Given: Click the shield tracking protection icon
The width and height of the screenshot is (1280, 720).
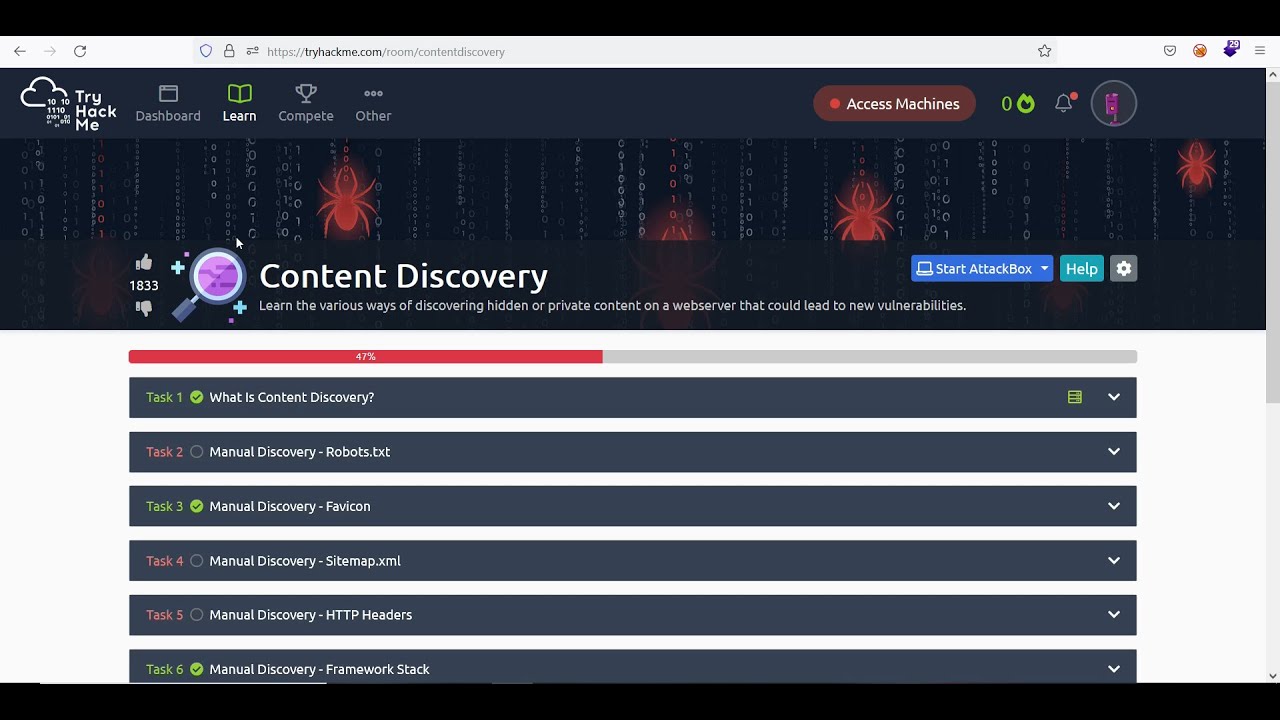Looking at the screenshot, I should point(206,51).
